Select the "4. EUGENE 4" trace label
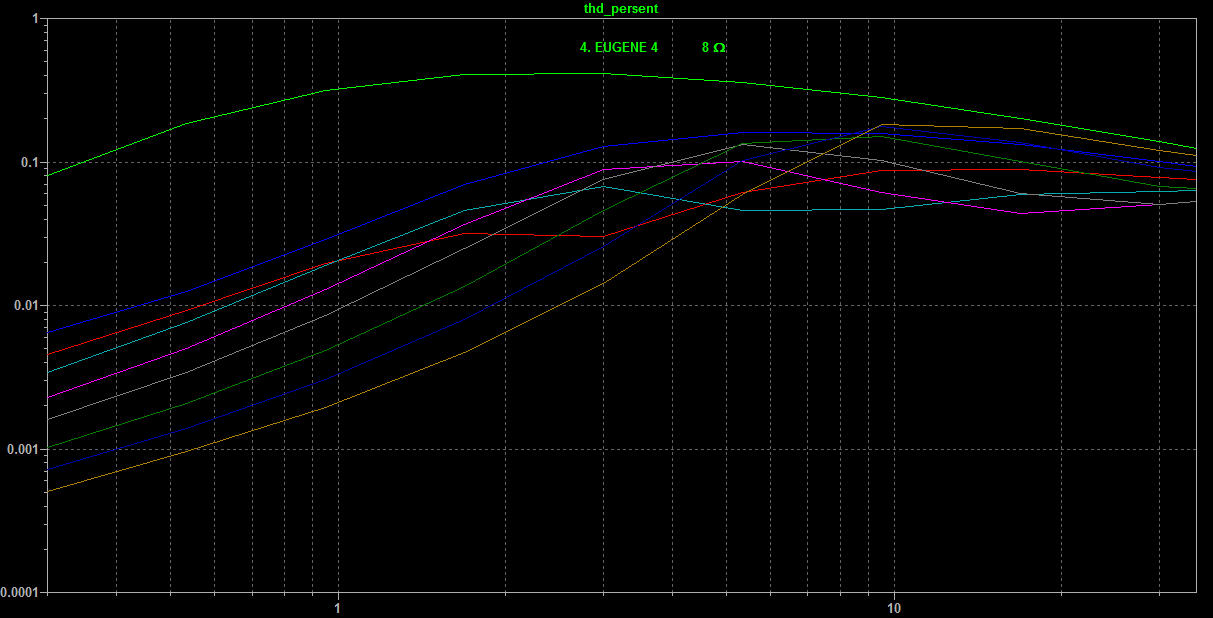The height and width of the screenshot is (618, 1213). (619, 47)
